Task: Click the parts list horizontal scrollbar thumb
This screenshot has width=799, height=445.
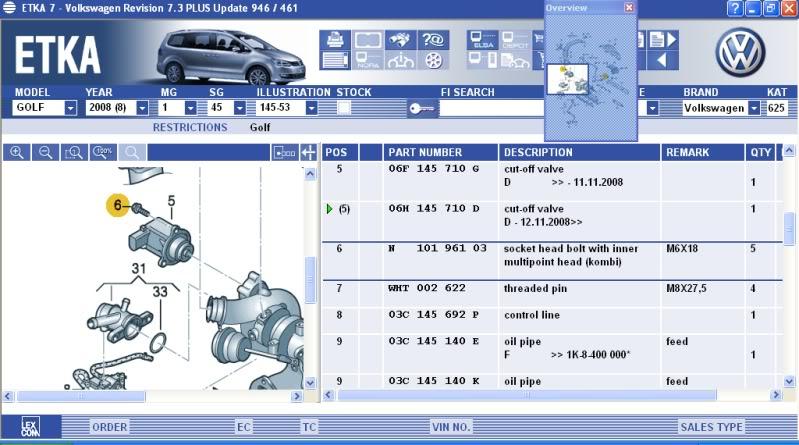Action: pos(527,395)
